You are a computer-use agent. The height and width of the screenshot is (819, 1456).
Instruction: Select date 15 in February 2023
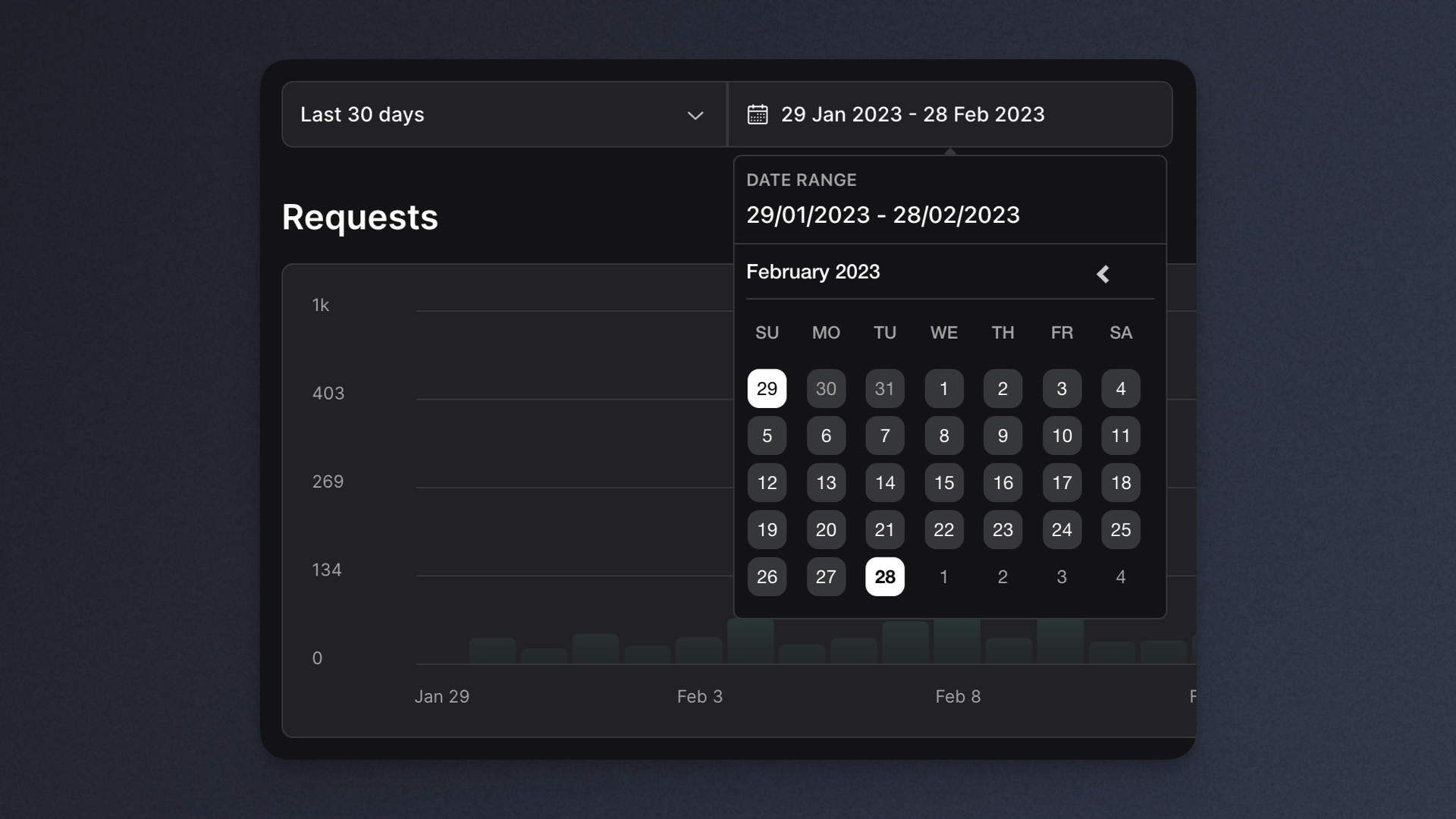pyautogui.click(x=943, y=482)
